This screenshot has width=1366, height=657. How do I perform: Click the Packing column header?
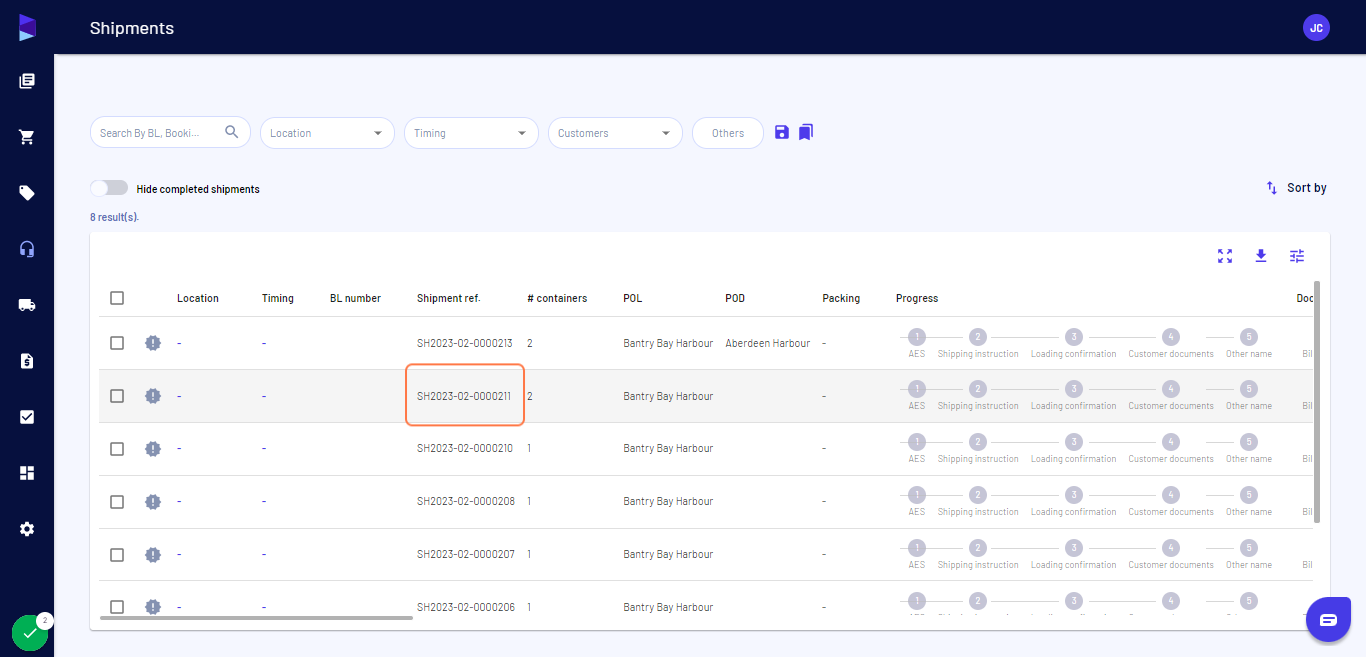841,298
